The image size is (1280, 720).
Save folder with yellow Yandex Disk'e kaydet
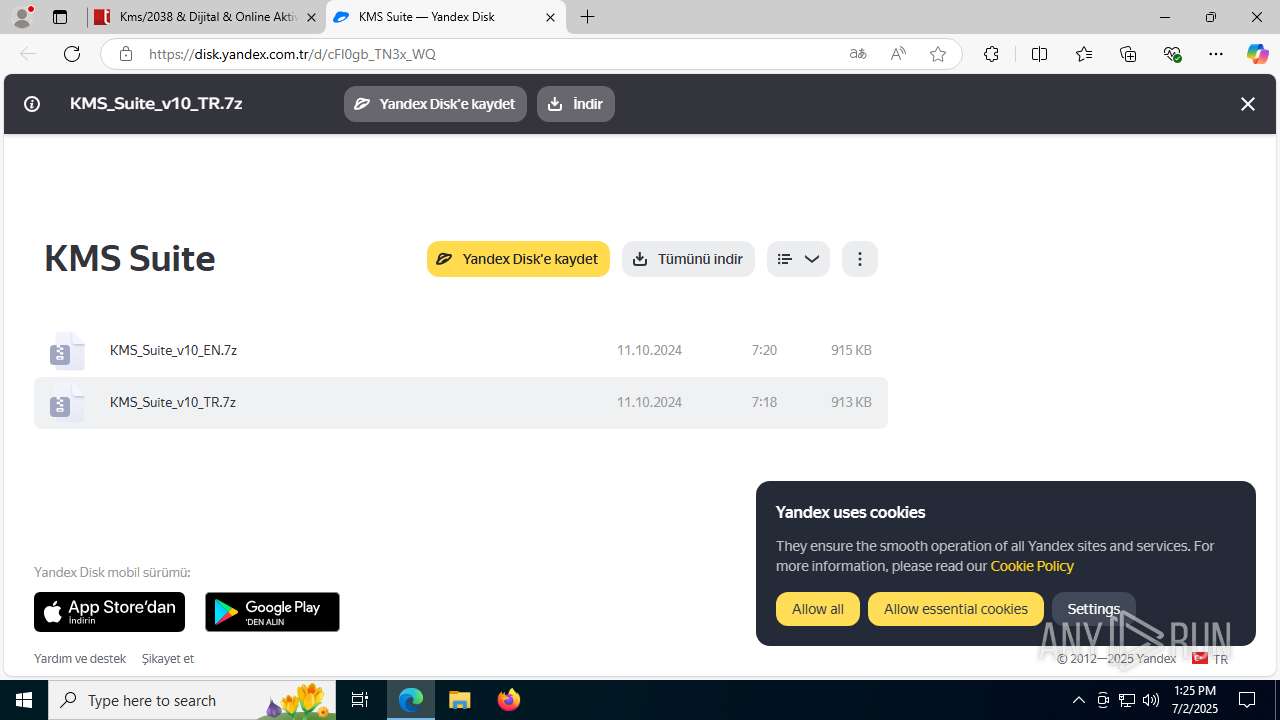coord(518,259)
